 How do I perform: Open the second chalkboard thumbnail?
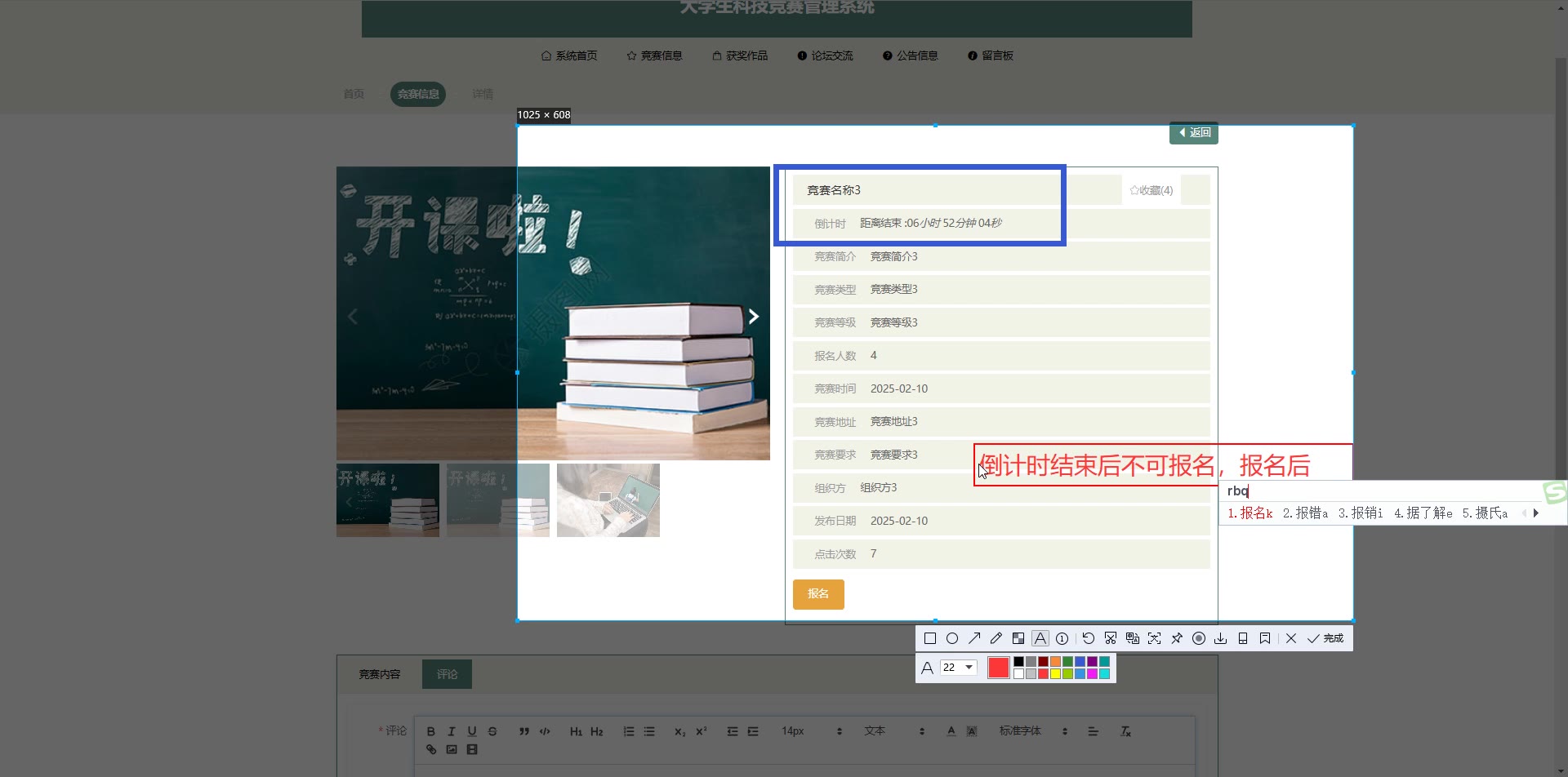[498, 500]
